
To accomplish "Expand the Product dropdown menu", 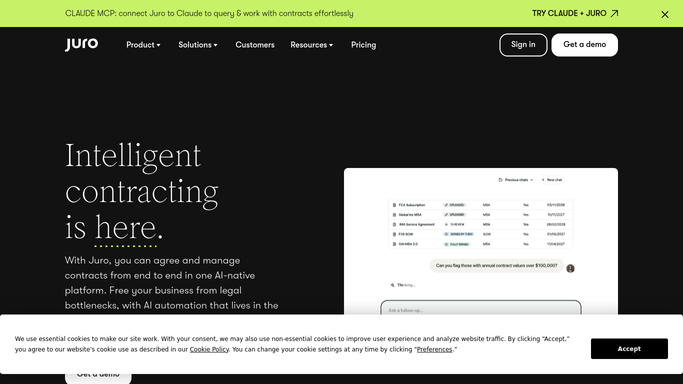I will click(143, 45).
